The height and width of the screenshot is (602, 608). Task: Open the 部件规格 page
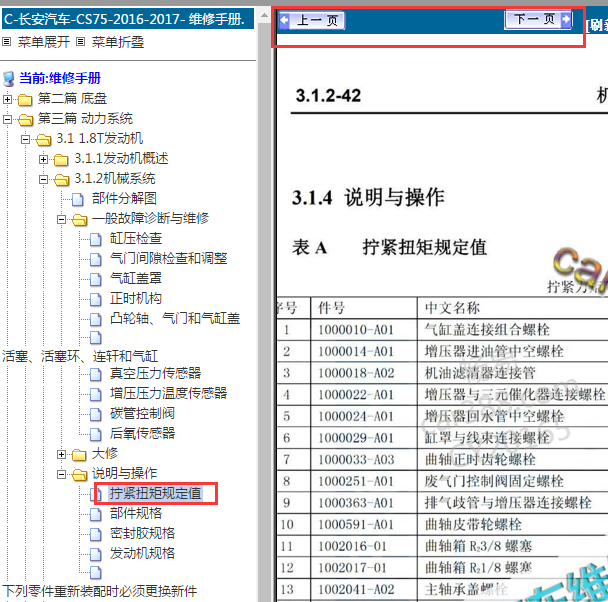tap(136, 513)
